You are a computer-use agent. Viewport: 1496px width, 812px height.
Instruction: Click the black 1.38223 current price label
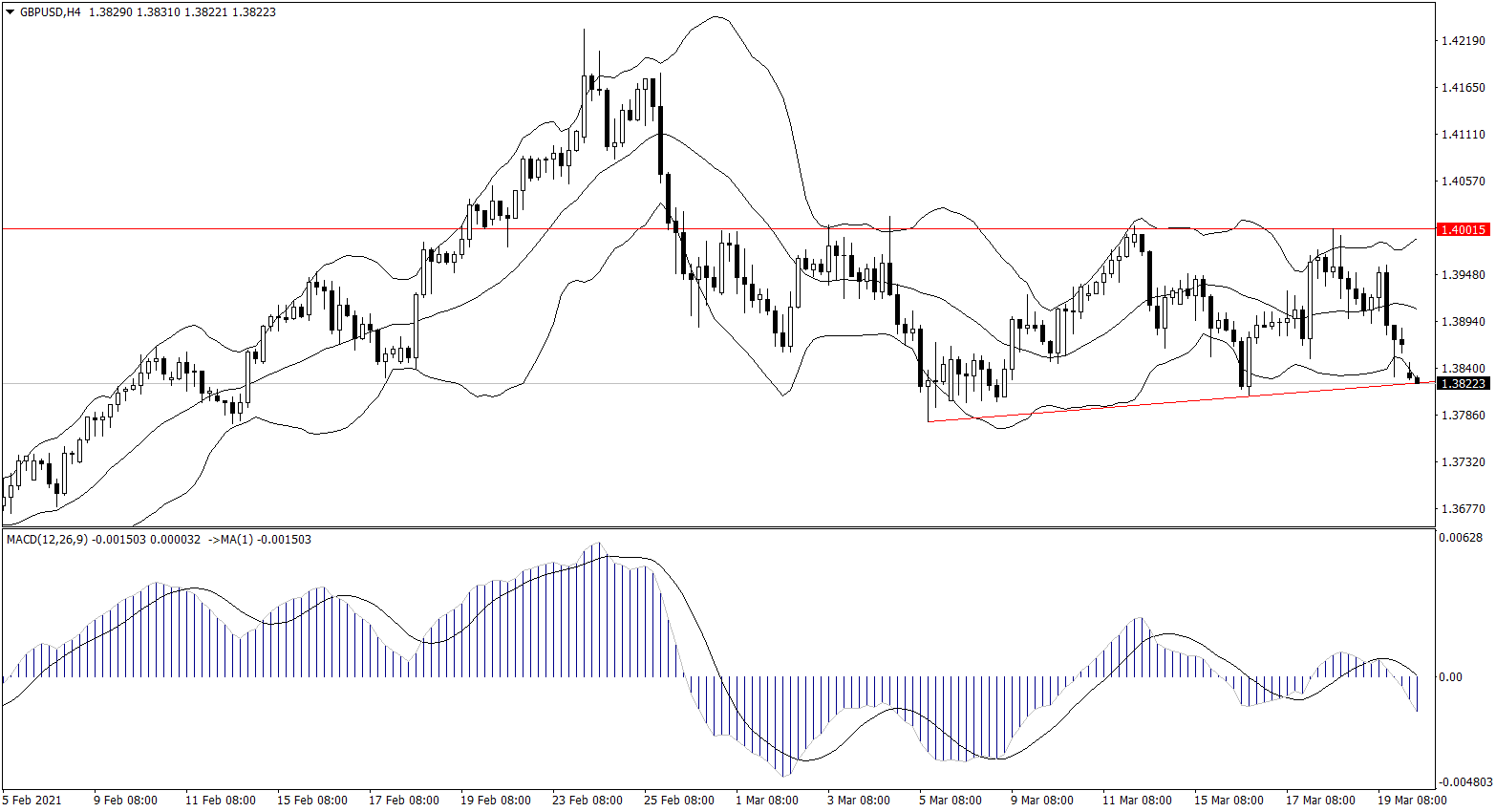pyautogui.click(x=1462, y=383)
